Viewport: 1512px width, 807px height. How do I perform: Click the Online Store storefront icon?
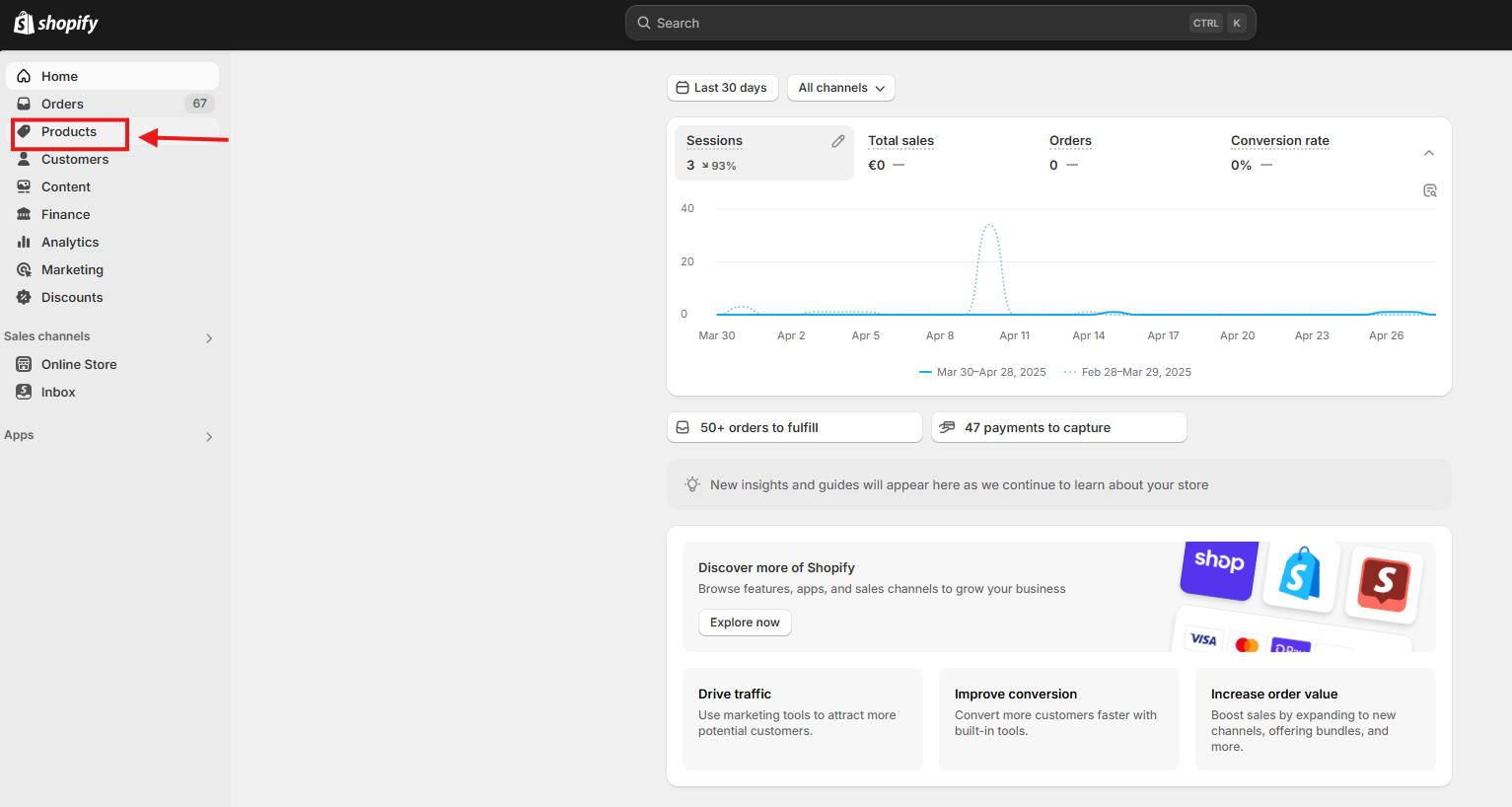pos(24,364)
